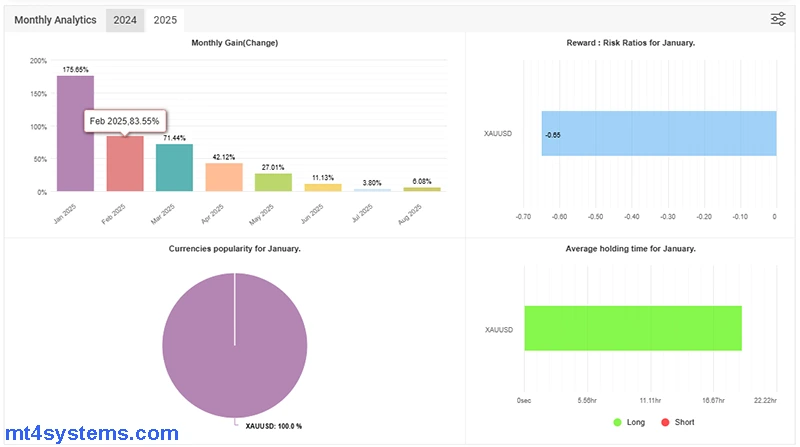This screenshot has height=447, width=800.
Task: Open the mt4systems.com link
Action: (90, 433)
